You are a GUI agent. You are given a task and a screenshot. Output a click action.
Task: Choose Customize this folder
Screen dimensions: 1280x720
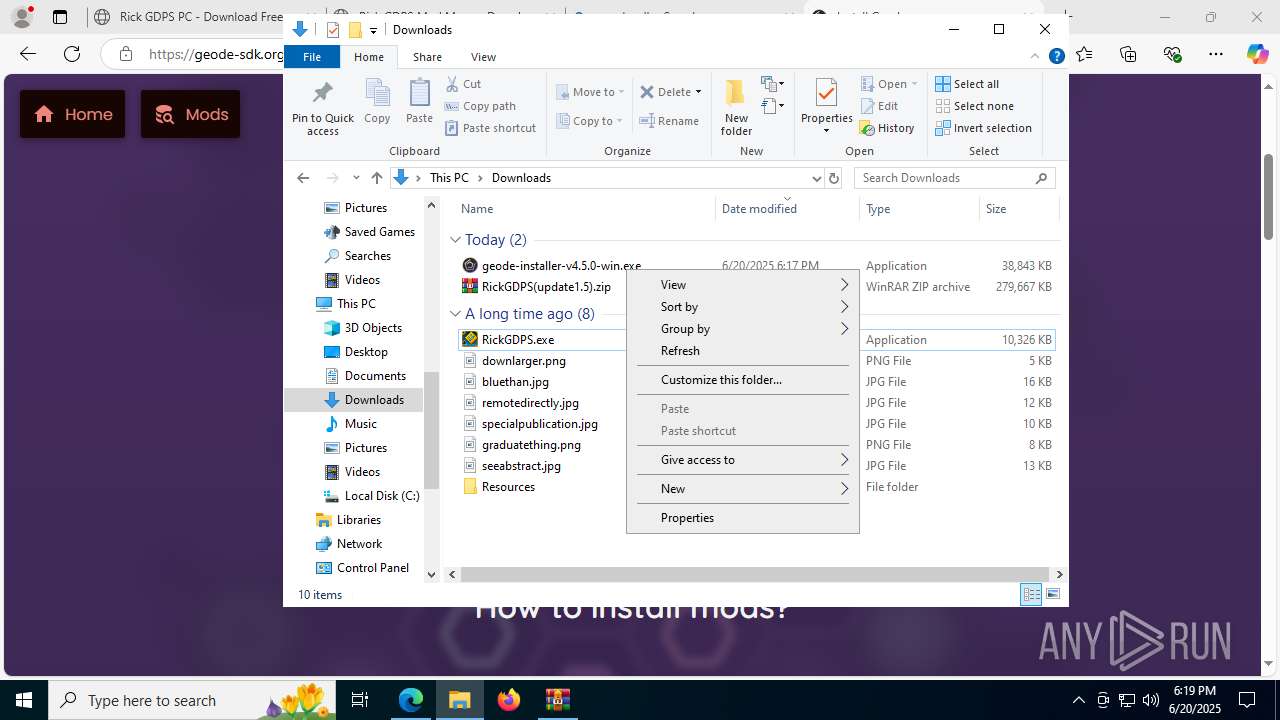click(742, 380)
